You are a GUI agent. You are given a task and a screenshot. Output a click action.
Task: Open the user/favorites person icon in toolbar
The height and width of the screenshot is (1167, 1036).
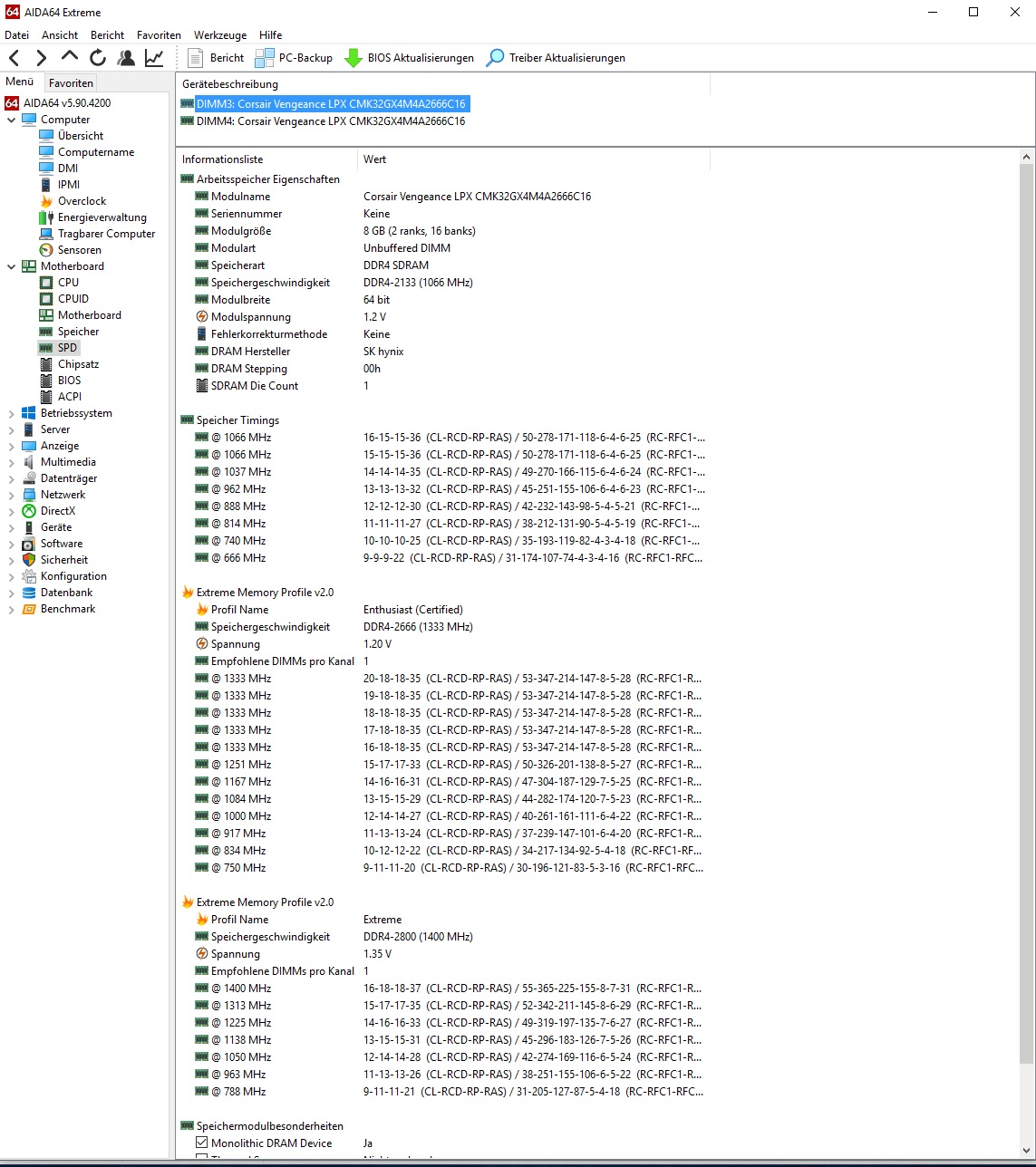(126, 58)
